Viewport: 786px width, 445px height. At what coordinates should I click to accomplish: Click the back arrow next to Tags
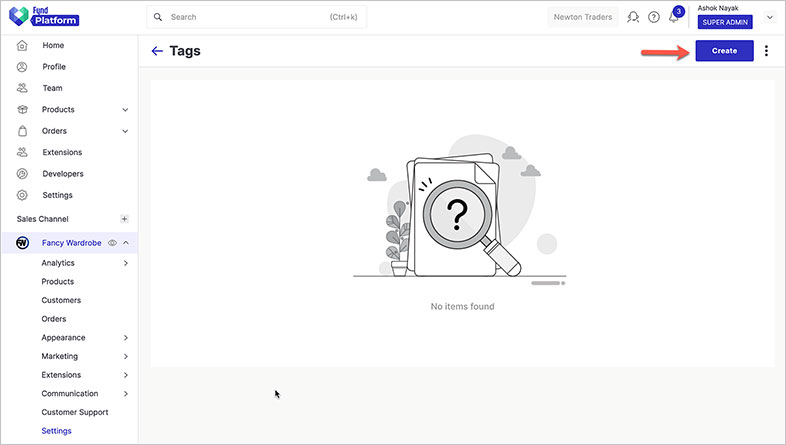157,51
